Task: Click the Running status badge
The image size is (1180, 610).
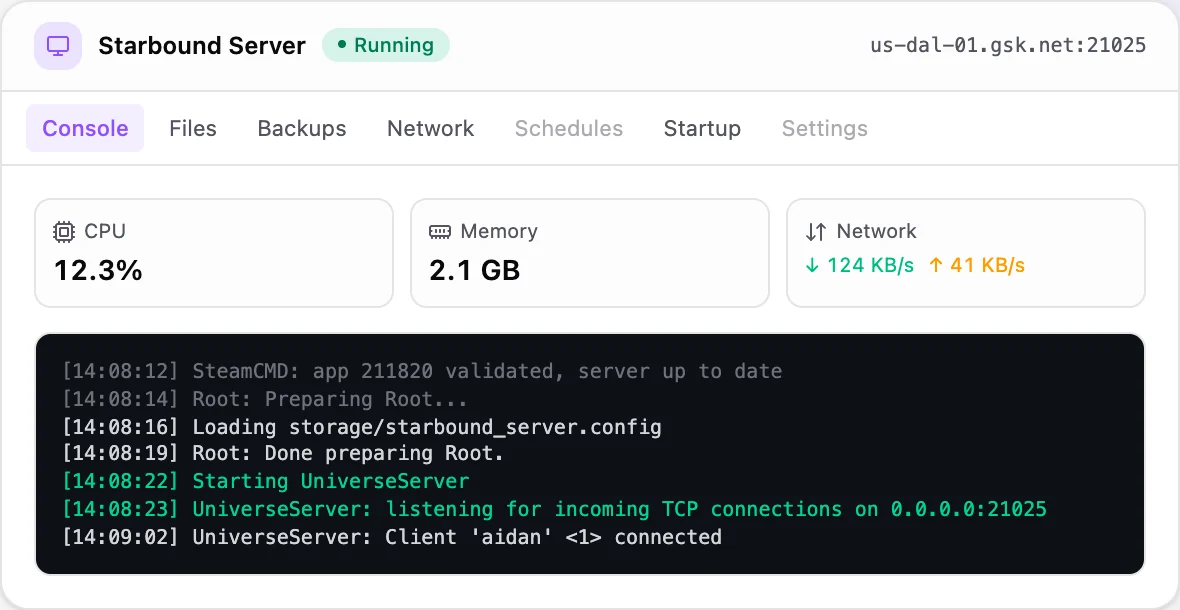Action: point(386,45)
